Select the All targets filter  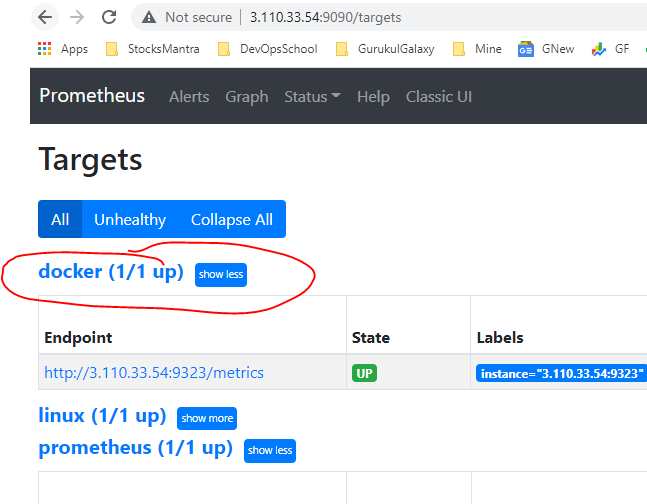(x=60, y=220)
